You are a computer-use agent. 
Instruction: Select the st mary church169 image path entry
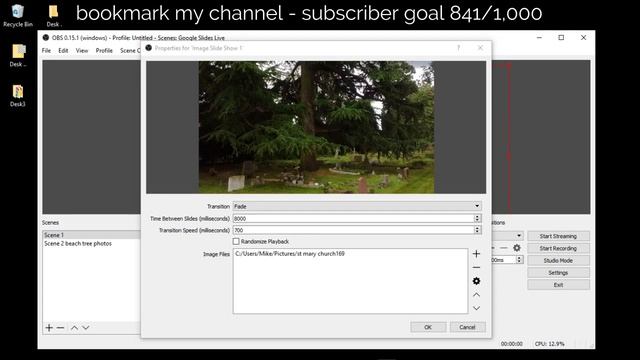coord(290,253)
